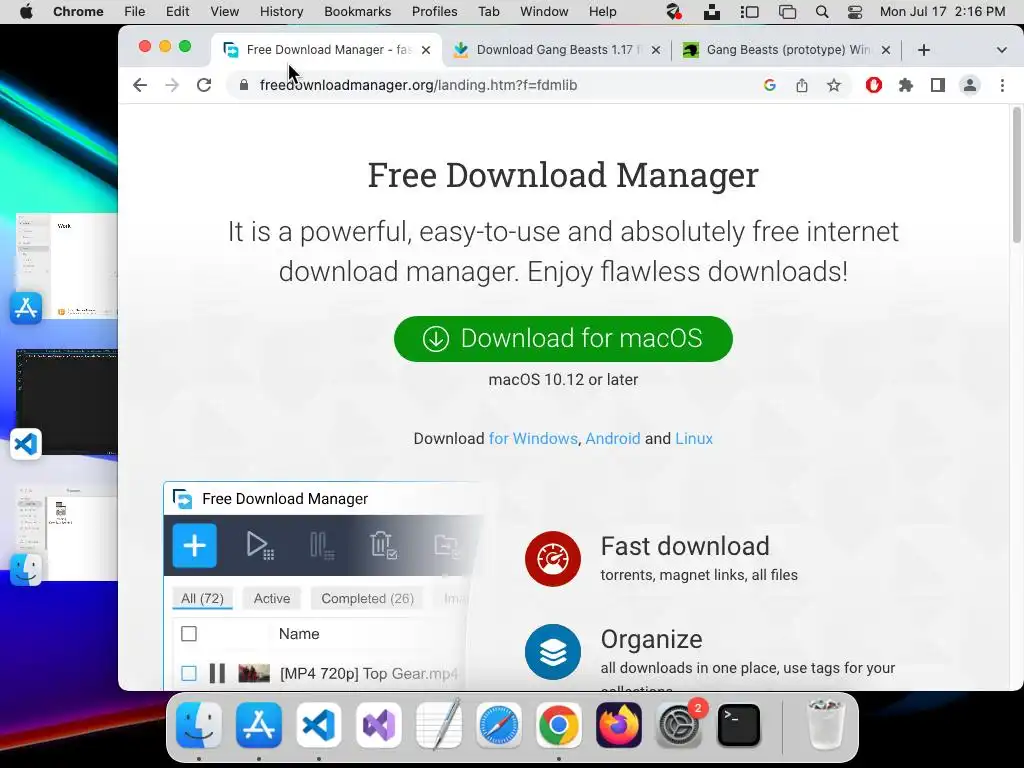Click the padlock site info icon

(244, 85)
